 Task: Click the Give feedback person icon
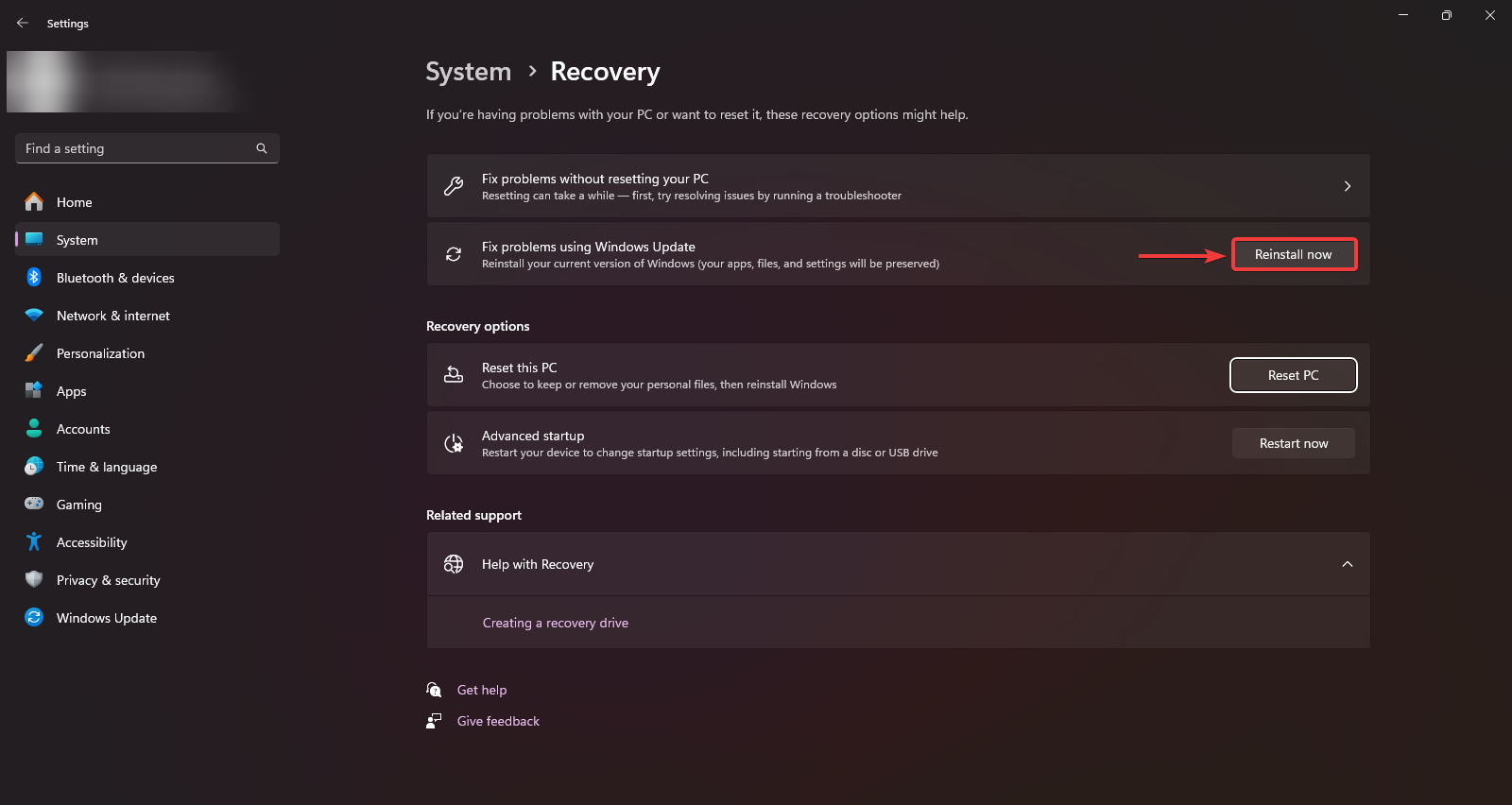click(x=434, y=721)
